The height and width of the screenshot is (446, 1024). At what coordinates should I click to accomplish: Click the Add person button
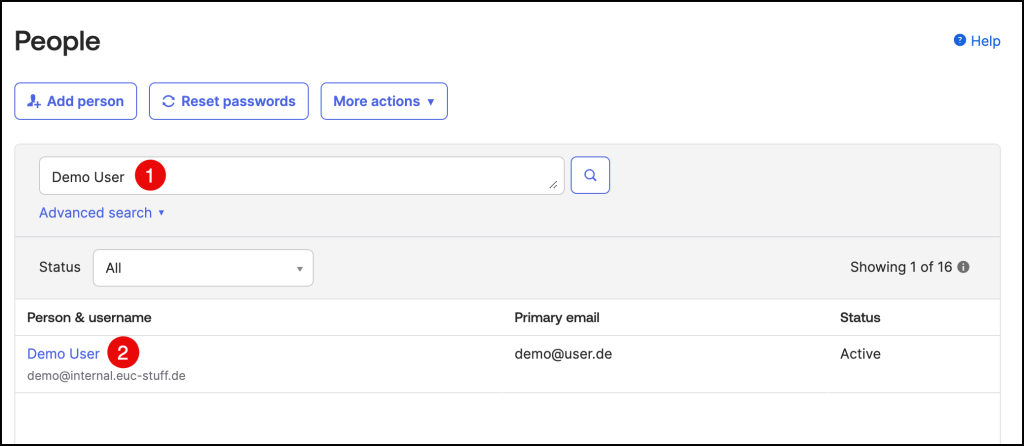point(75,101)
